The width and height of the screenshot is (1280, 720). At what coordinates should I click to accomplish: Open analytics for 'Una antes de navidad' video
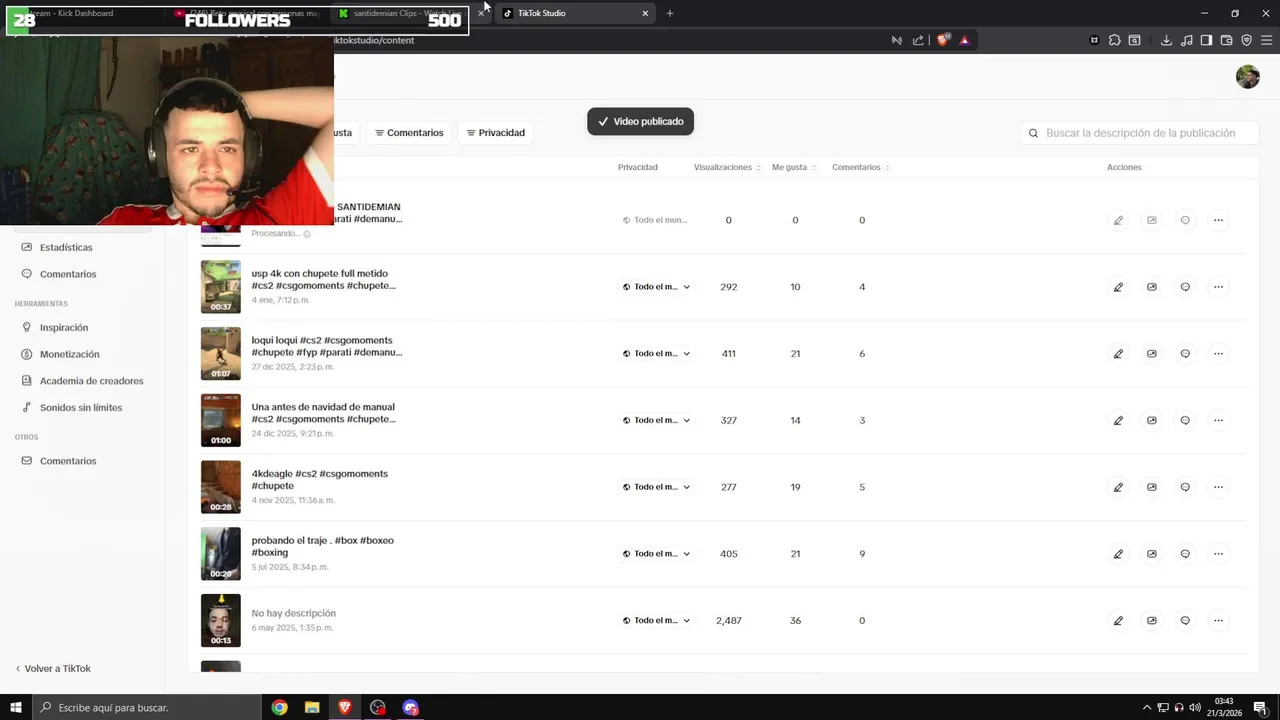point(1152,420)
